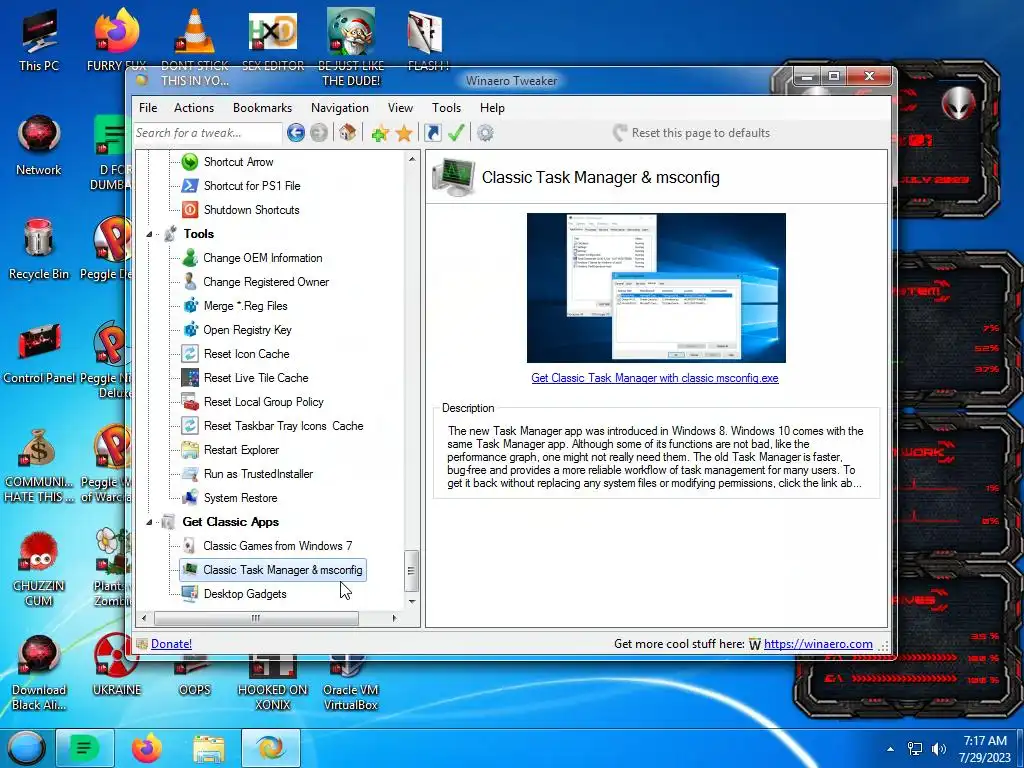This screenshot has height=768, width=1024.
Task: Select the UKRAINE desktop icon
Action: point(116,665)
